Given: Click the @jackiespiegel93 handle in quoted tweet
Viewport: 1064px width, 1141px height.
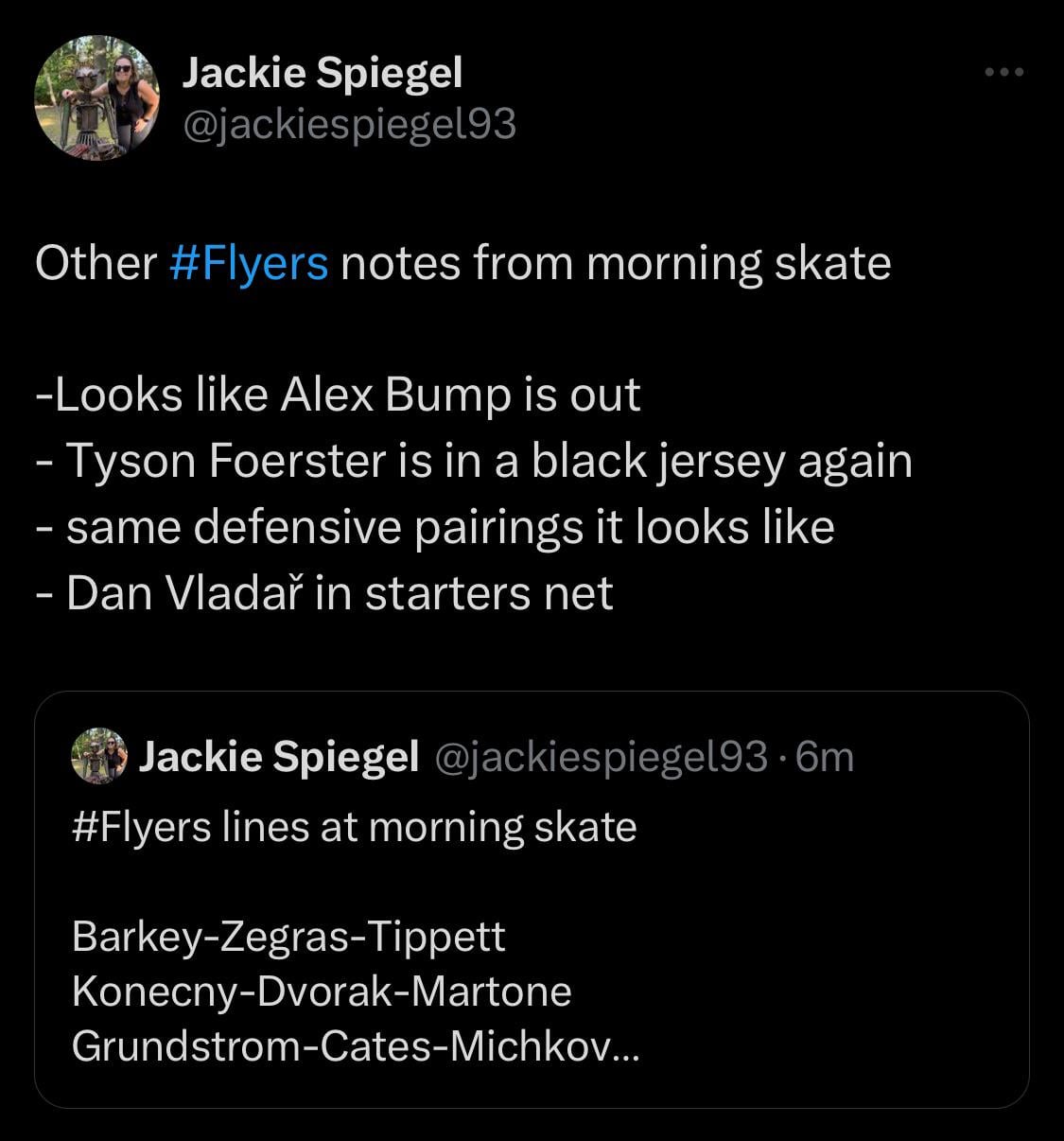Looking at the screenshot, I should coord(600,756).
